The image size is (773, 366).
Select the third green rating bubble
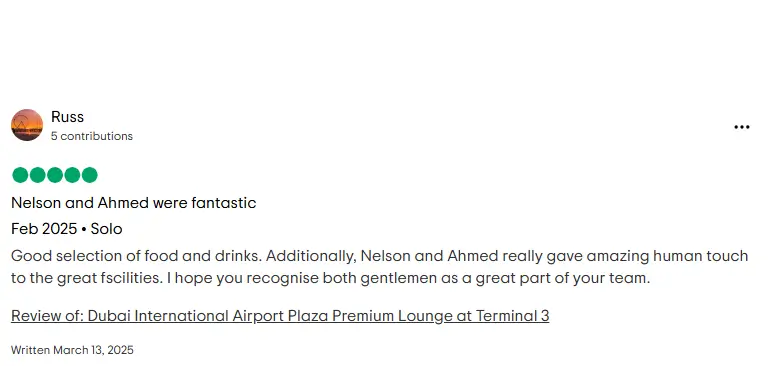point(55,175)
